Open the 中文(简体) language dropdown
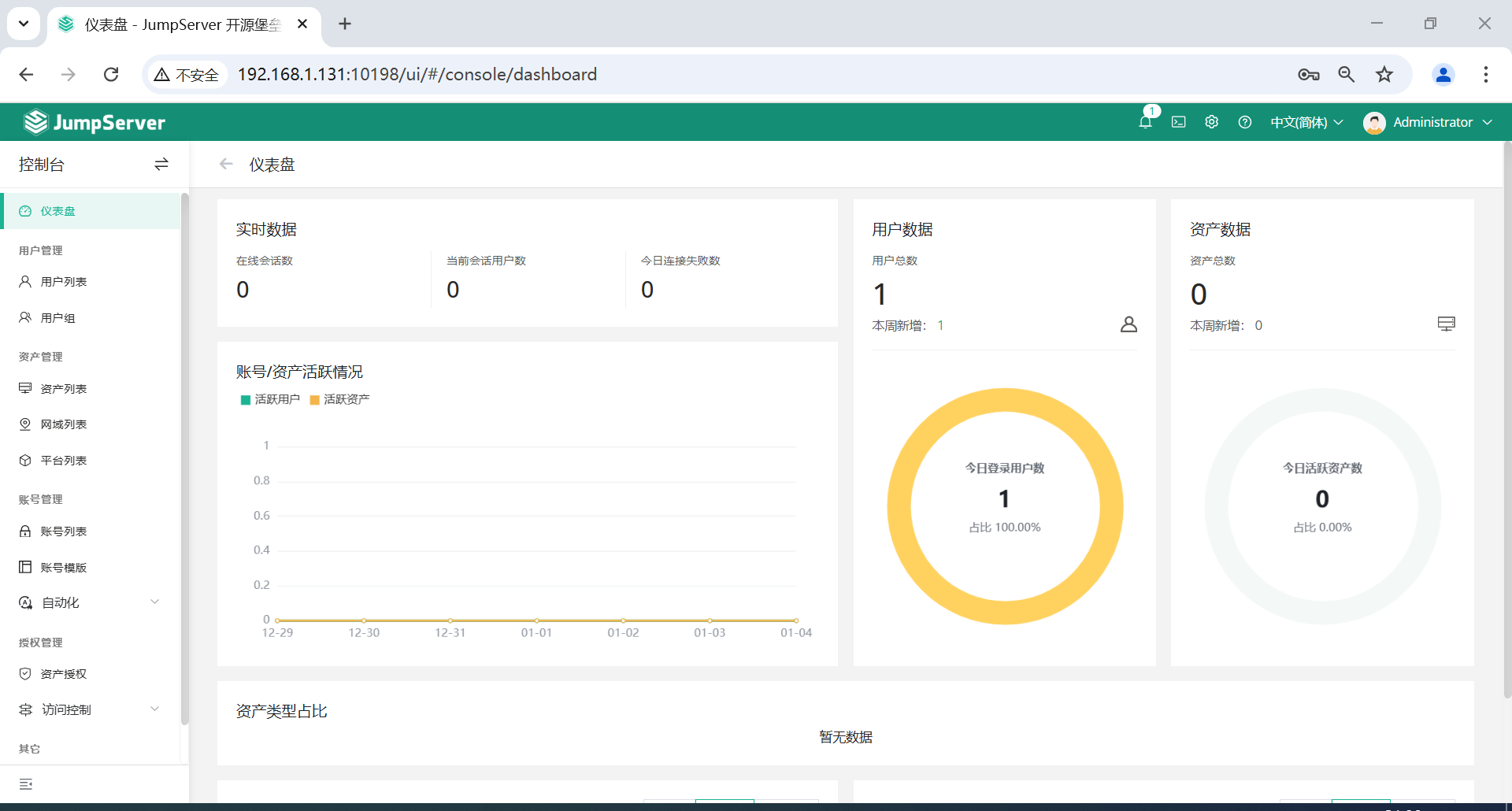This screenshot has height=811, width=1512. pos(1306,122)
